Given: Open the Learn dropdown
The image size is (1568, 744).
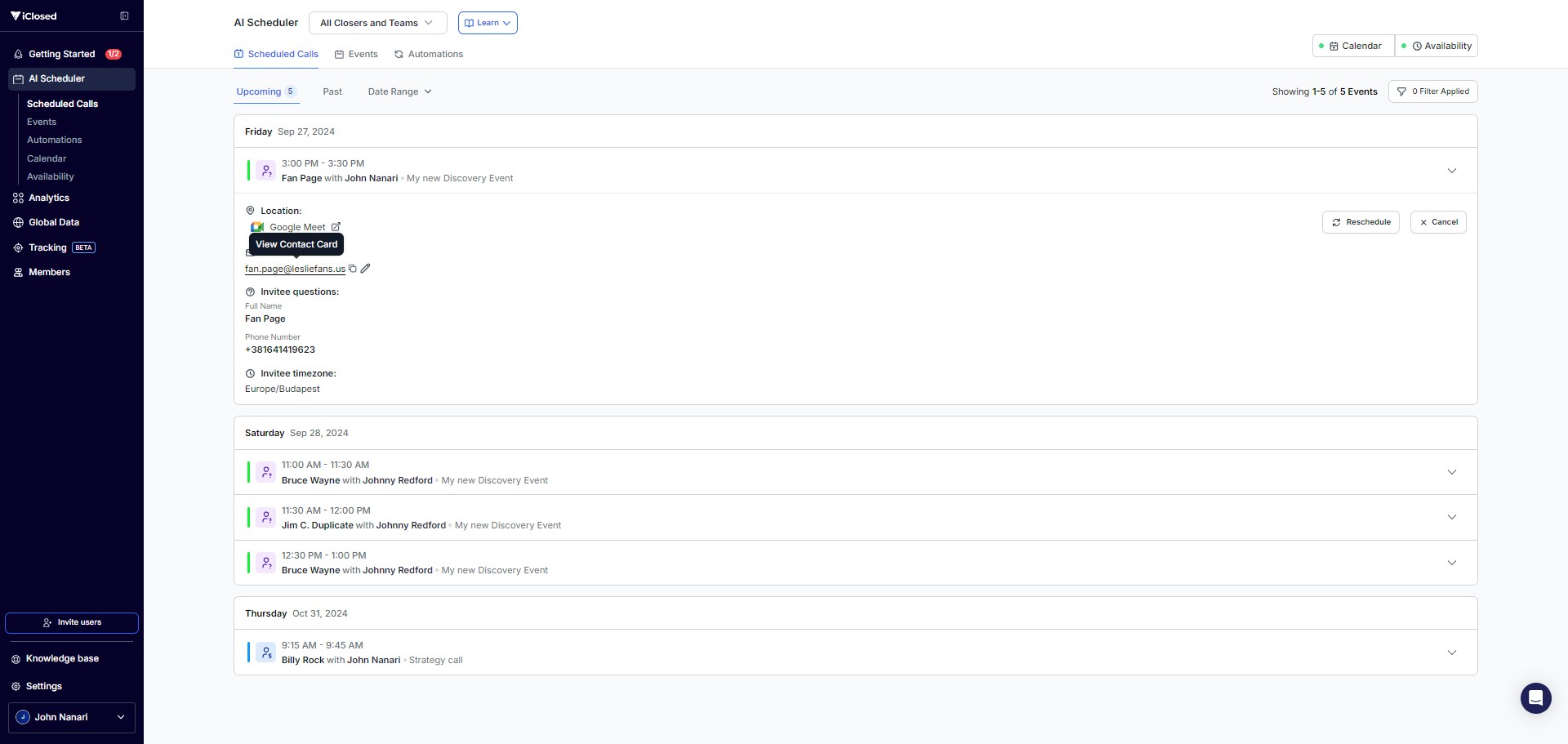Looking at the screenshot, I should click(488, 23).
